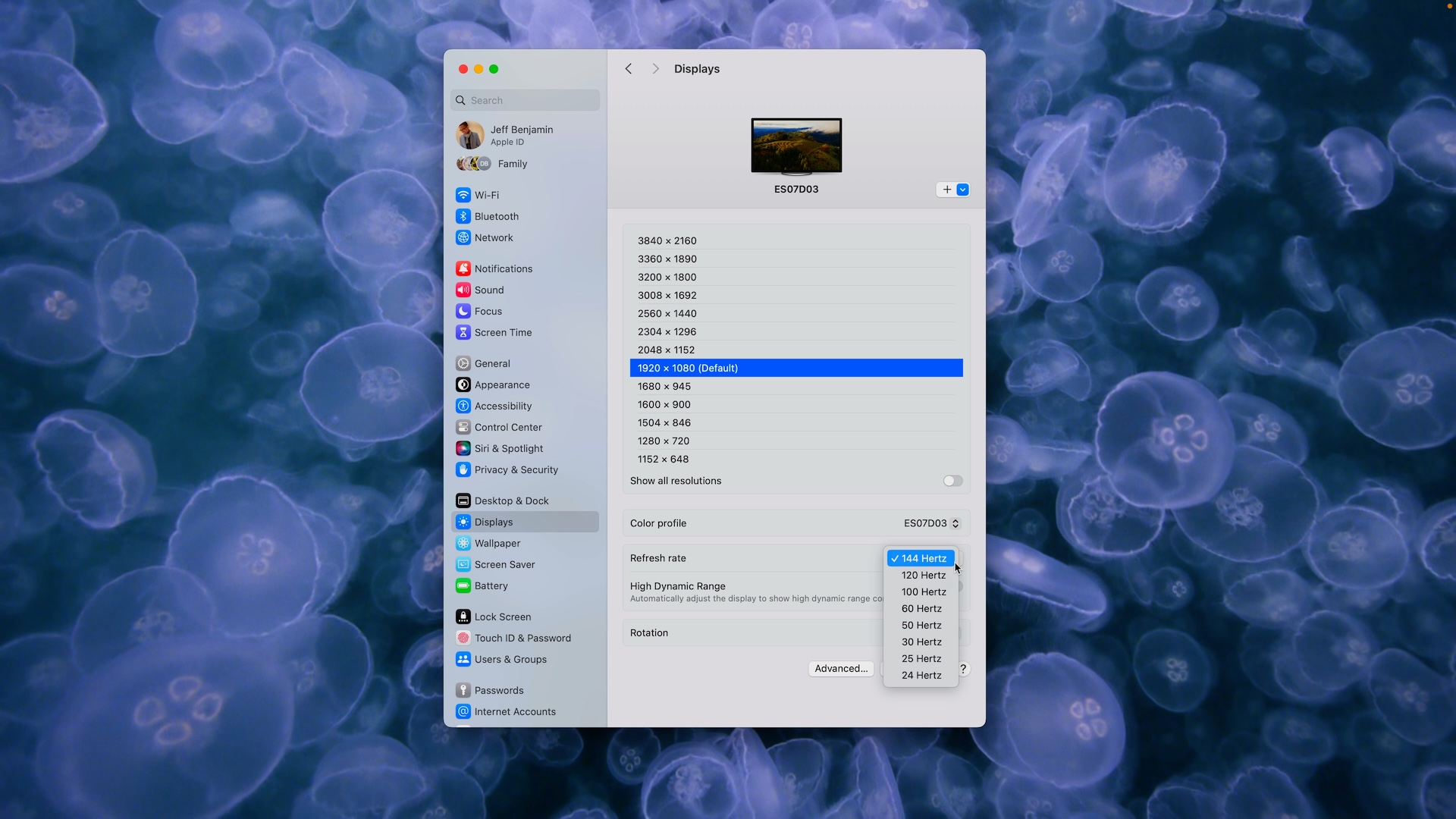Choose 24 Hertz from the open menu
Image resolution: width=1456 pixels, height=819 pixels.
921,675
